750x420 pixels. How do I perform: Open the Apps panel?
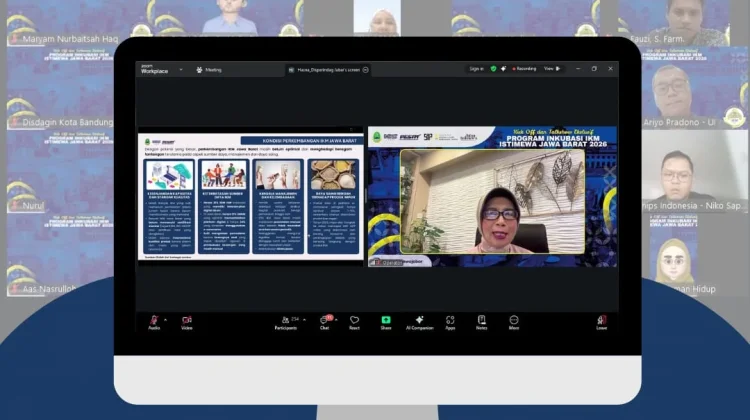pyautogui.click(x=450, y=321)
